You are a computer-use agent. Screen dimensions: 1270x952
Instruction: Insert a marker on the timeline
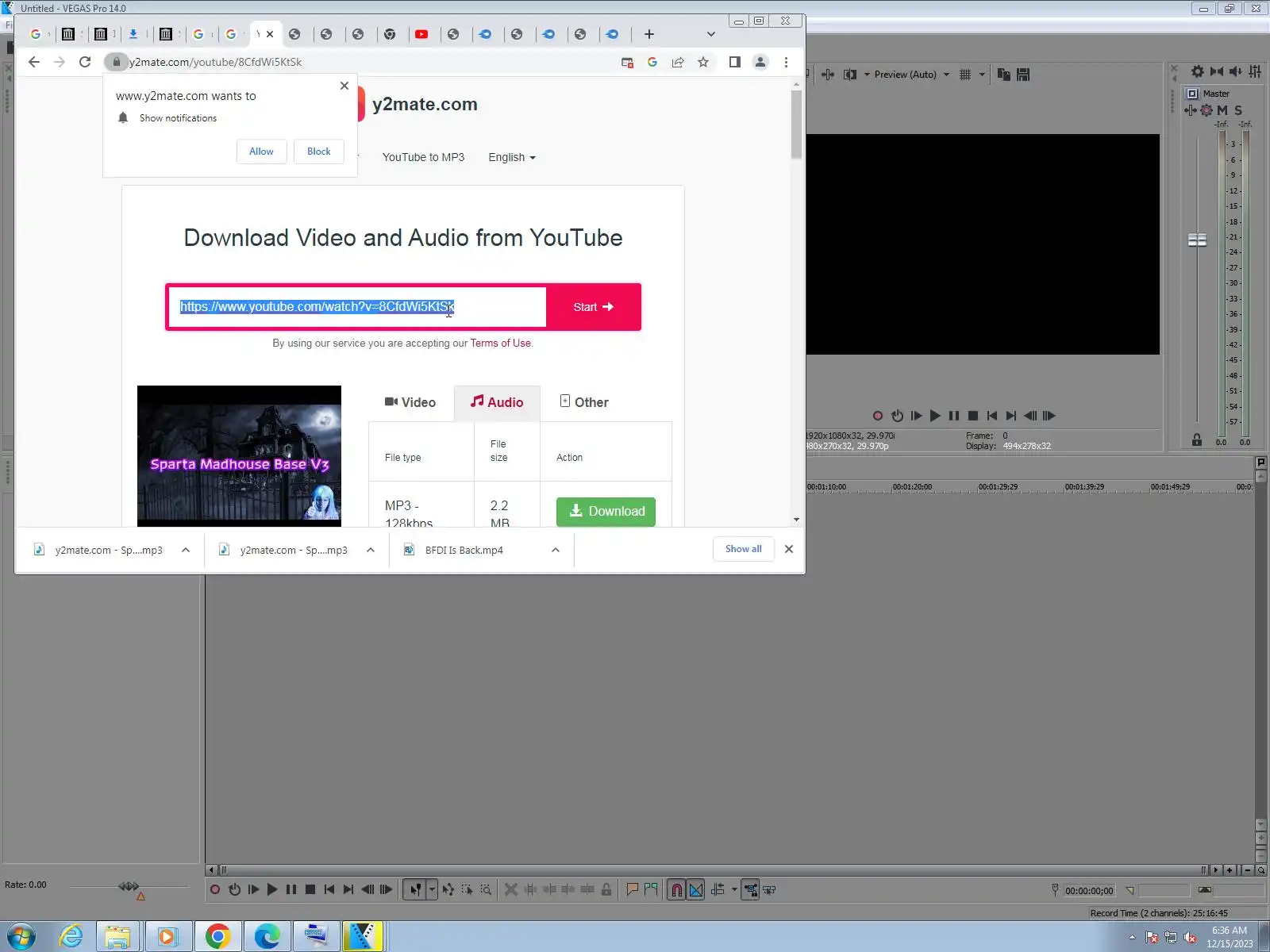pyautogui.click(x=632, y=890)
